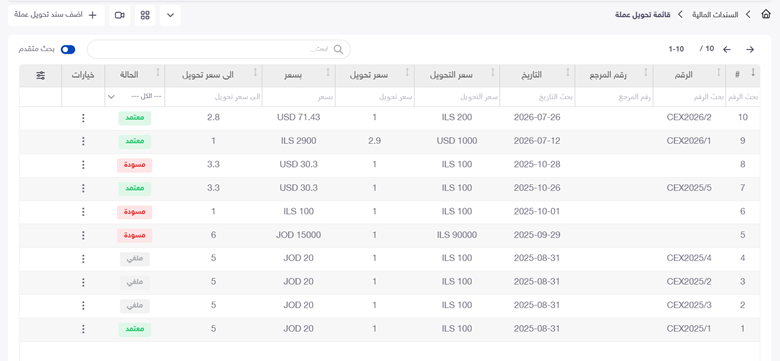Click the مسودة badge in row 8
Viewport: 780px width, 361px height.
(x=135, y=165)
